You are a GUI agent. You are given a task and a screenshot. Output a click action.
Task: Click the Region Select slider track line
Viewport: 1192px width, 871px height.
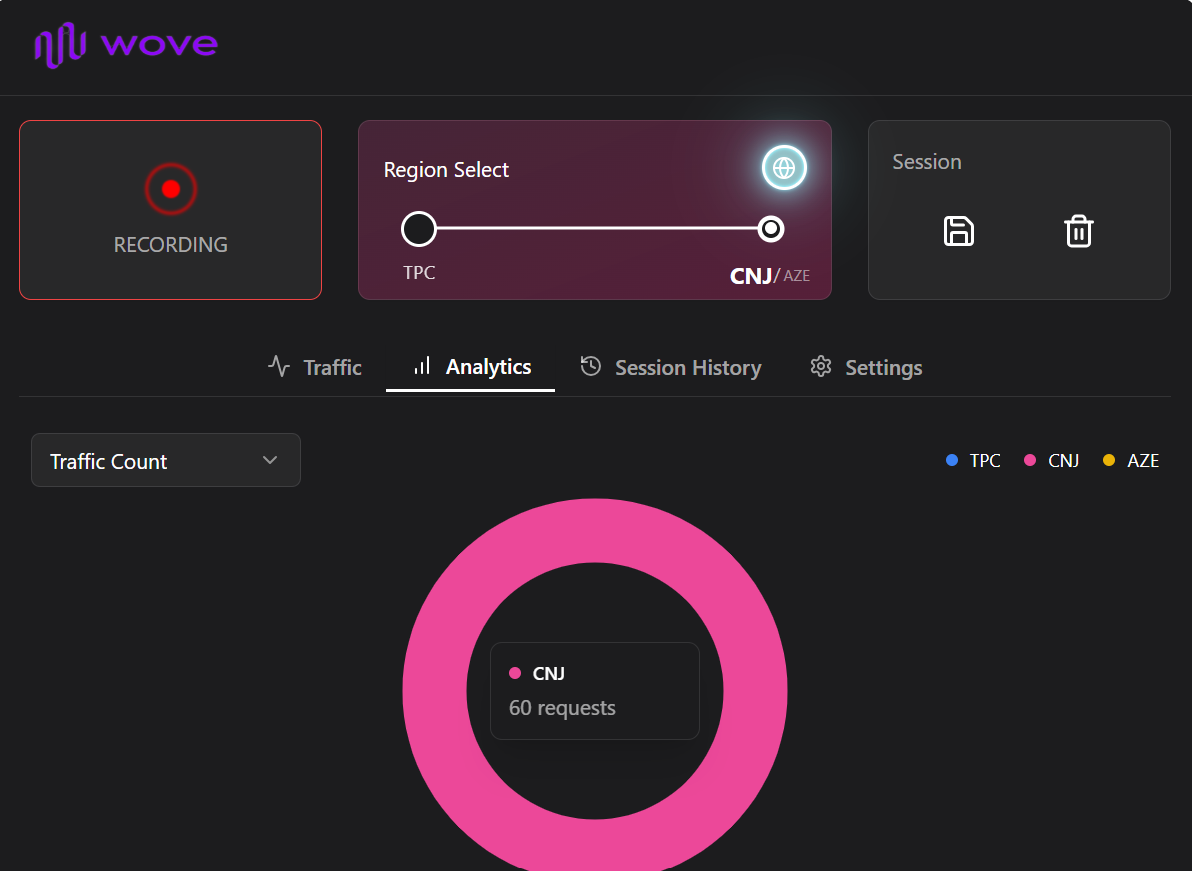597,228
